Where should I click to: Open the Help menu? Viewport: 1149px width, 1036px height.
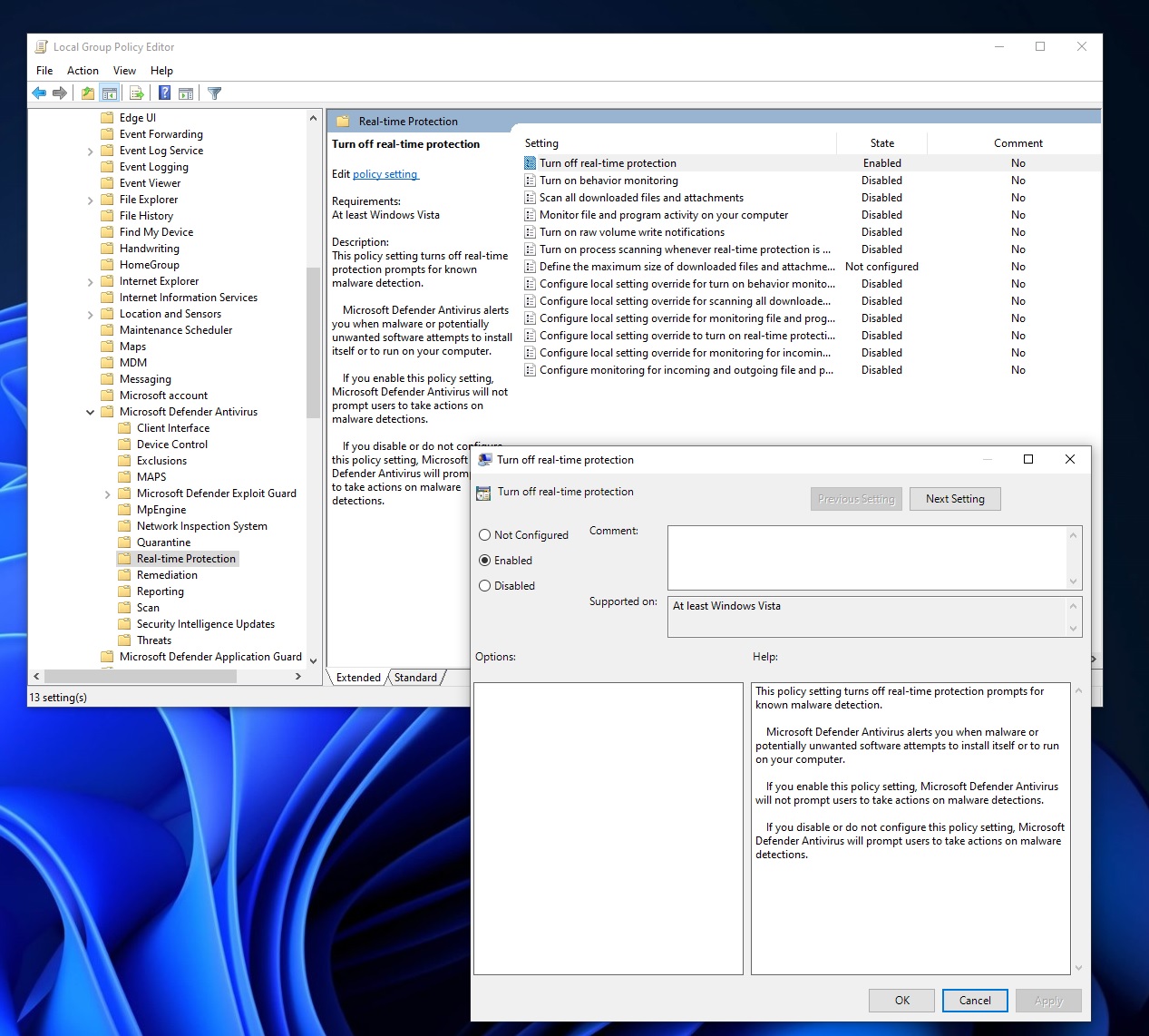(x=161, y=71)
